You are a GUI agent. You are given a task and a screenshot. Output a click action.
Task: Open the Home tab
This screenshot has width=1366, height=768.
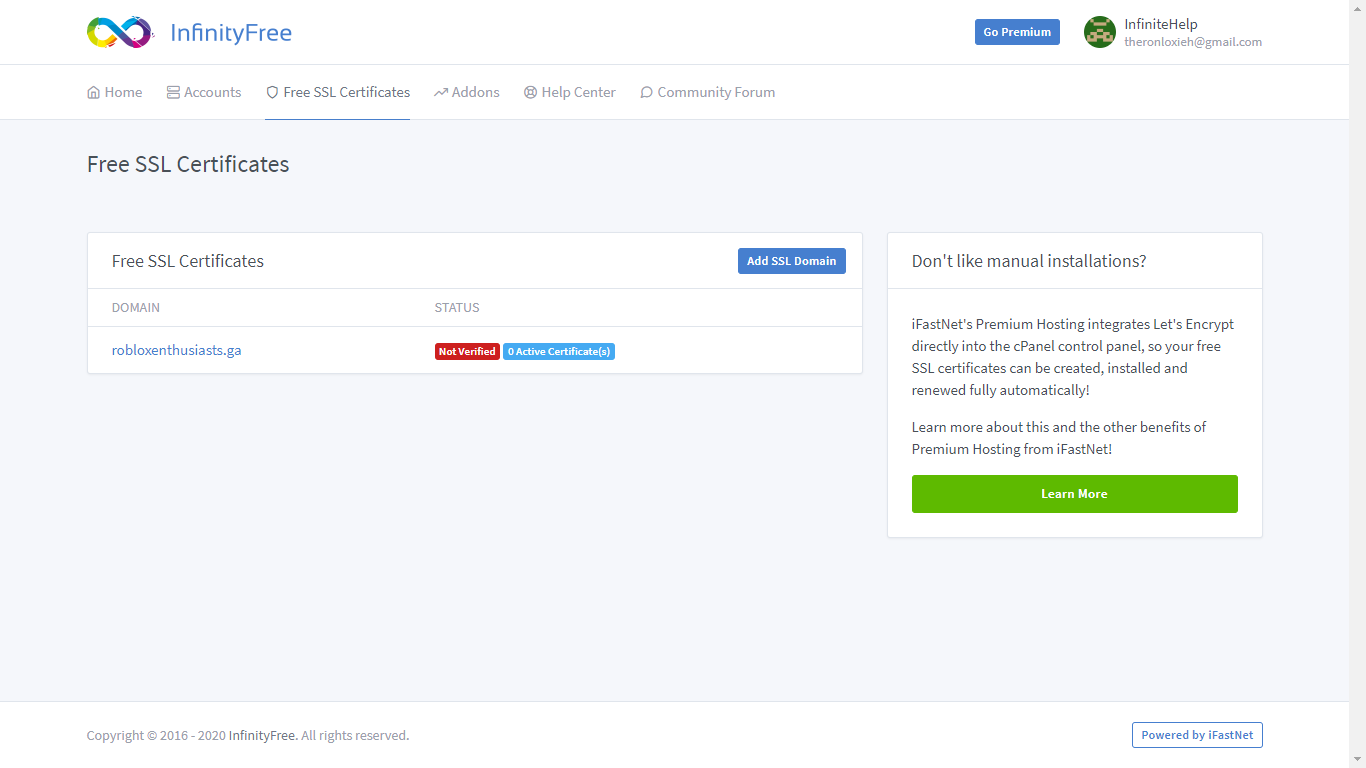115,92
